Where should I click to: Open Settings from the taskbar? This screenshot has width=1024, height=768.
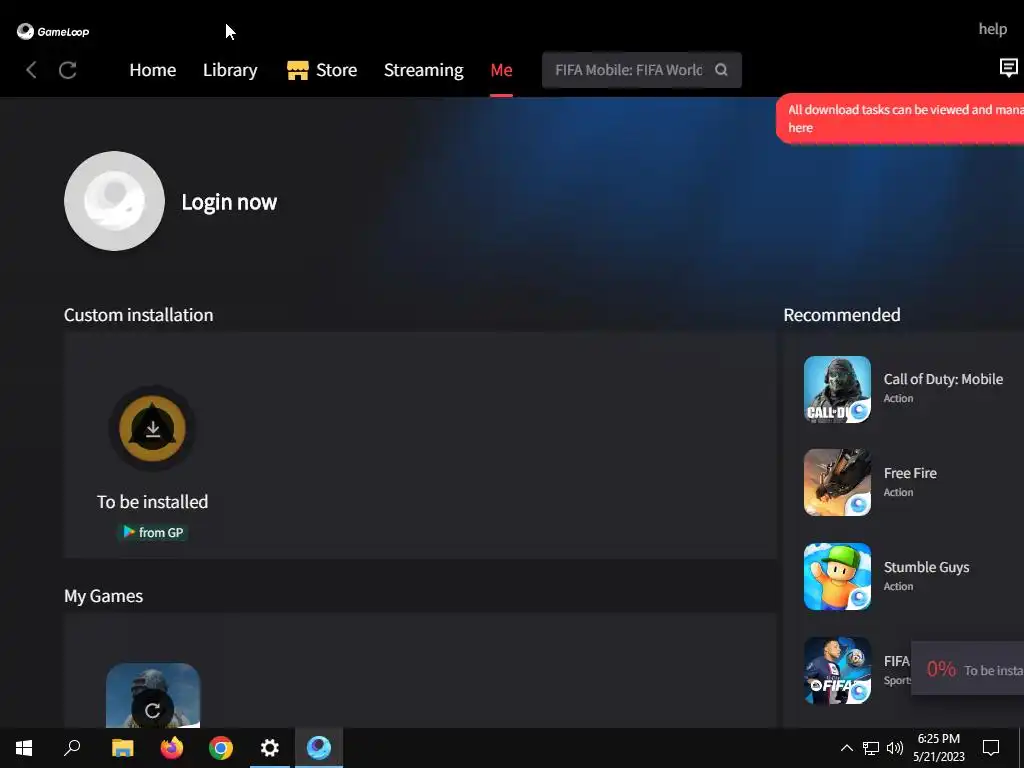(270, 748)
